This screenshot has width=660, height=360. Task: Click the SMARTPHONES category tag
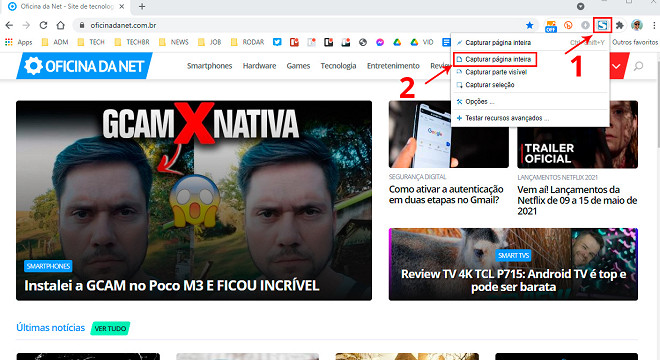48,266
